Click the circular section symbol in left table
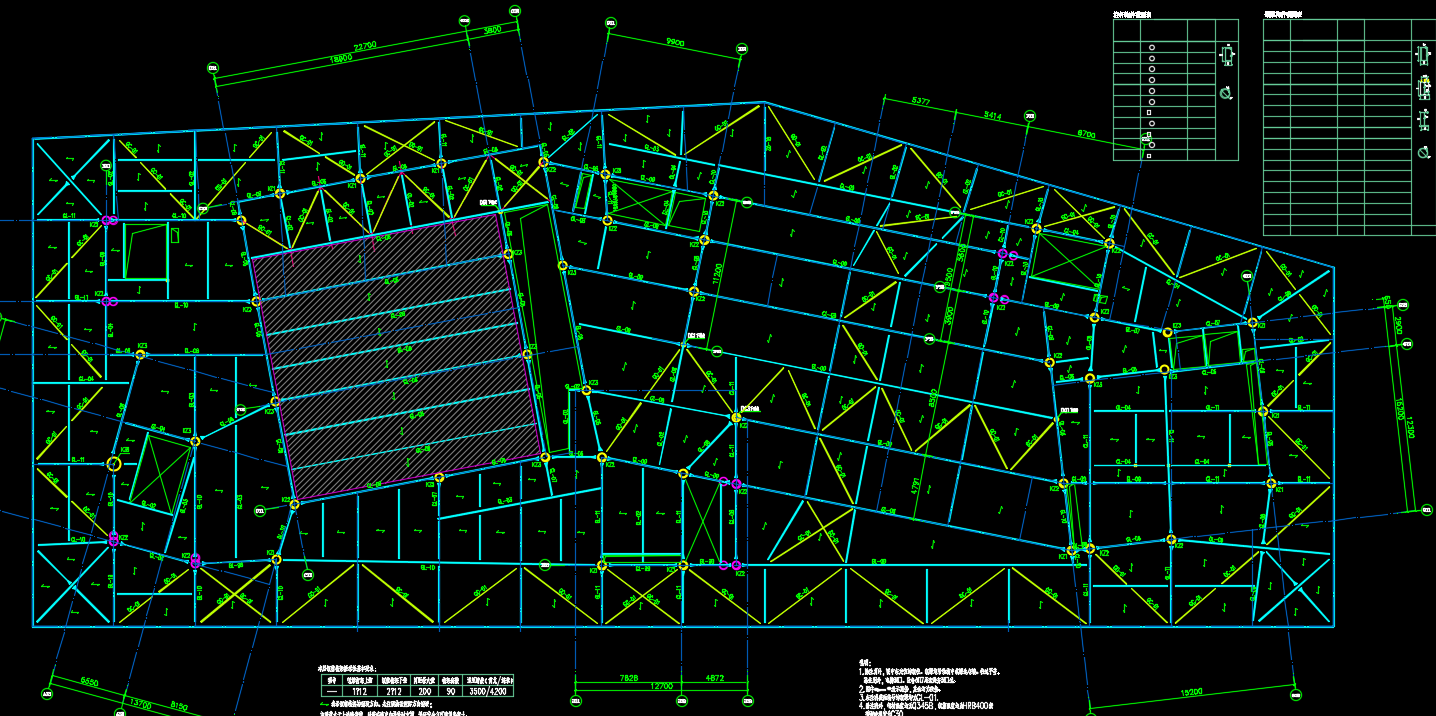 coord(1227,94)
